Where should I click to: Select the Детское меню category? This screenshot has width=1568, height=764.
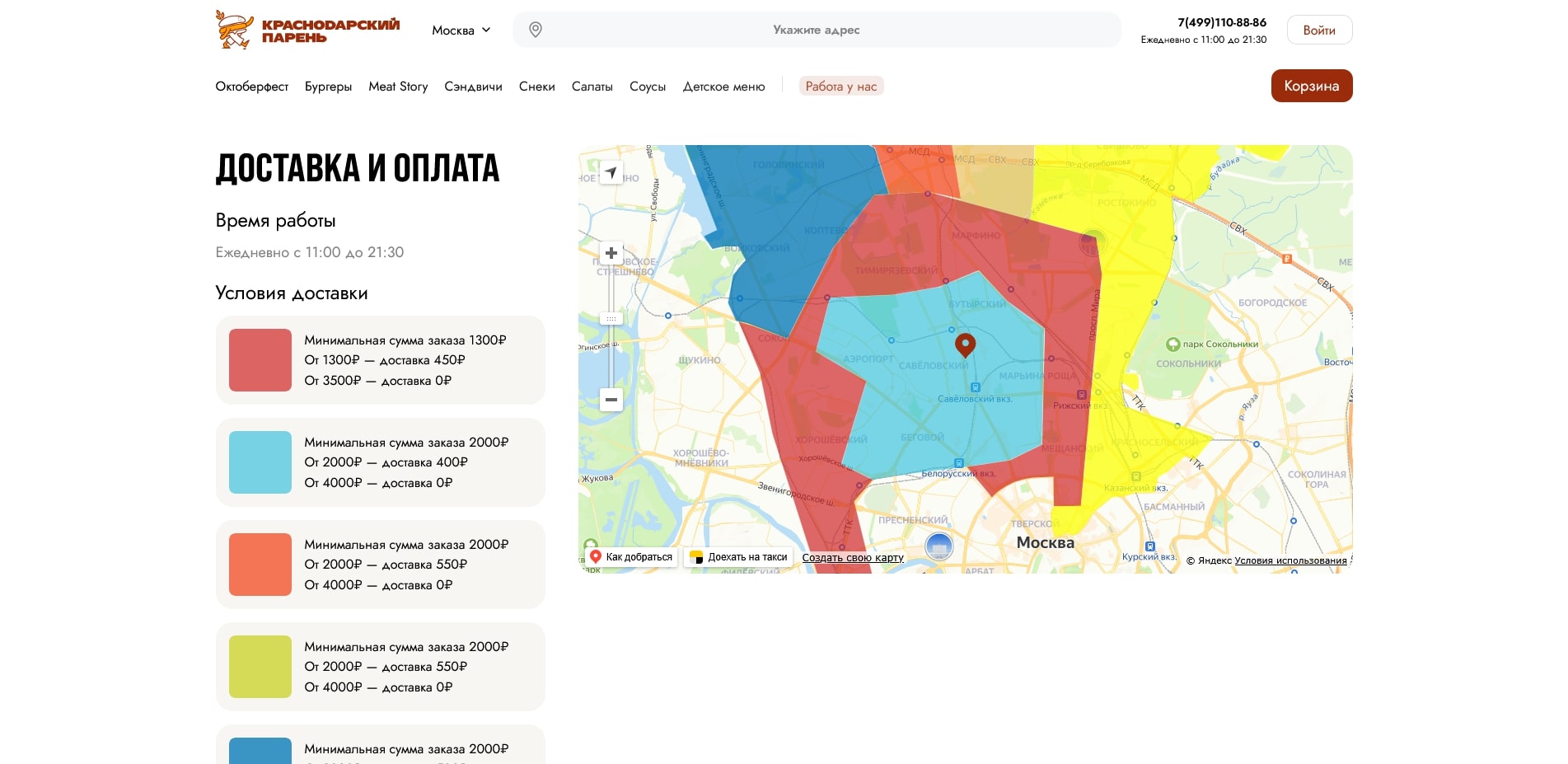tap(723, 87)
